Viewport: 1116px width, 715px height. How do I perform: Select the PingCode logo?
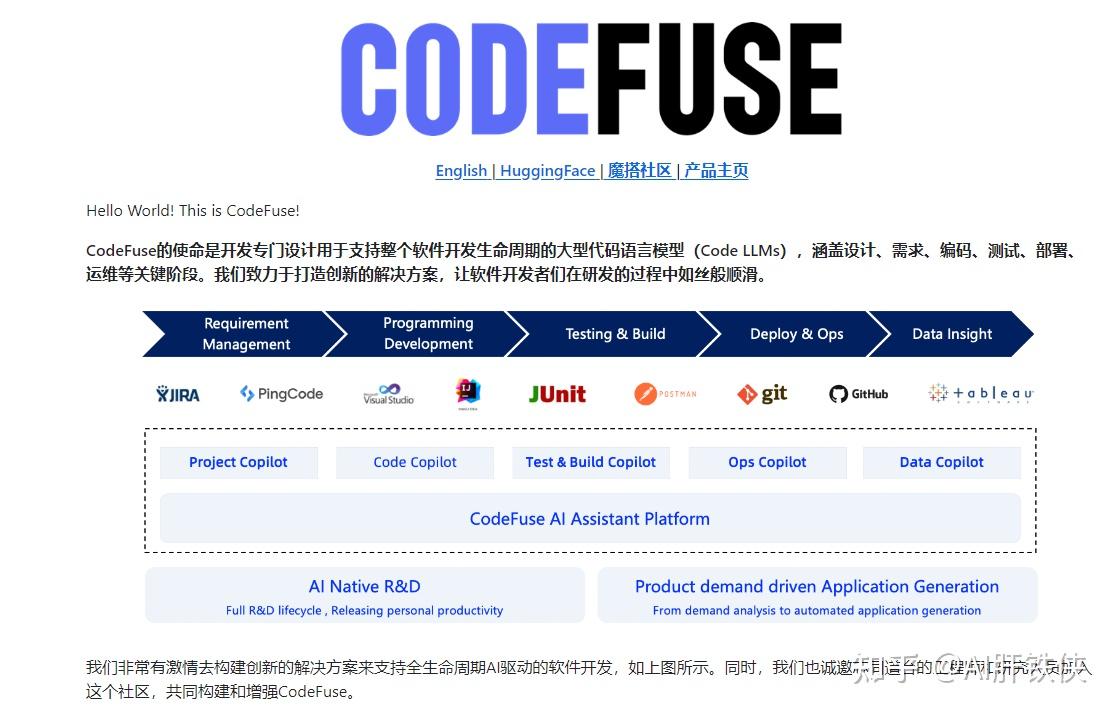pos(280,393)
